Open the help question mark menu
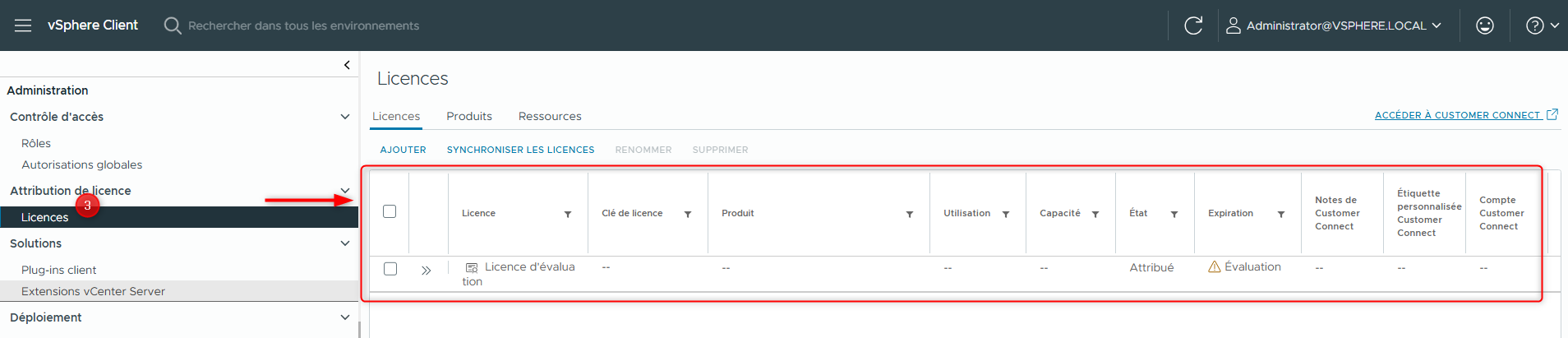Screen dimensions: 1568x338 pos(1542,25)
